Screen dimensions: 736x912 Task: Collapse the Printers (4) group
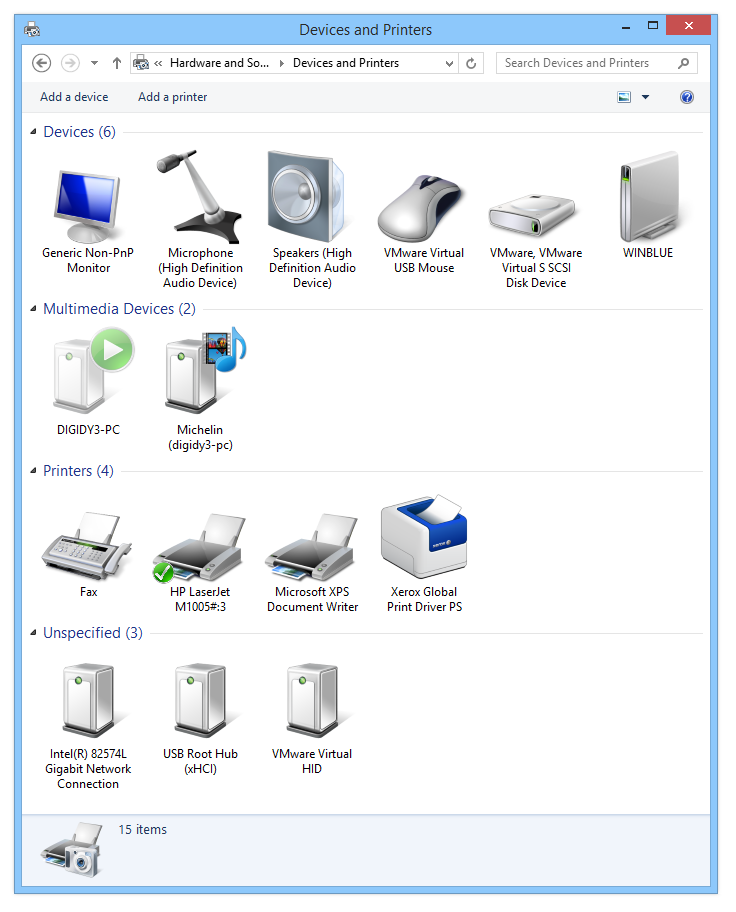[33, 471]
